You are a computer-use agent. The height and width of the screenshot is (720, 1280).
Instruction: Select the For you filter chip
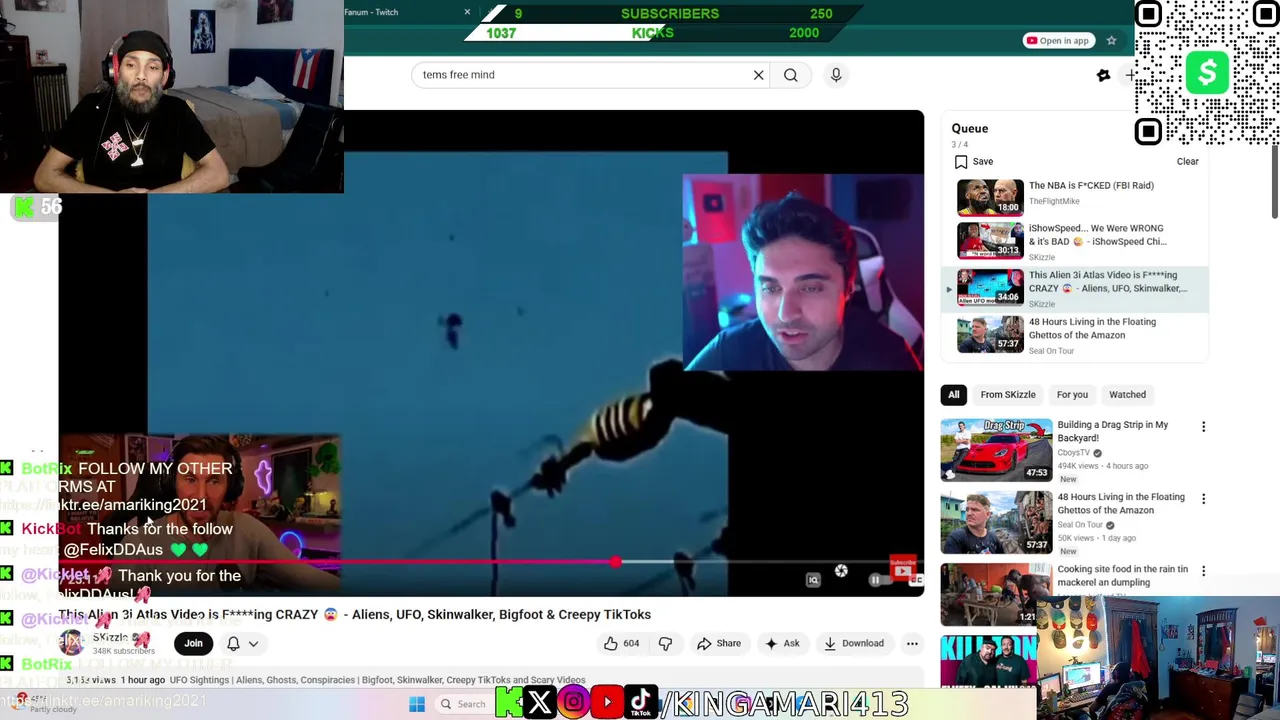1072,394
